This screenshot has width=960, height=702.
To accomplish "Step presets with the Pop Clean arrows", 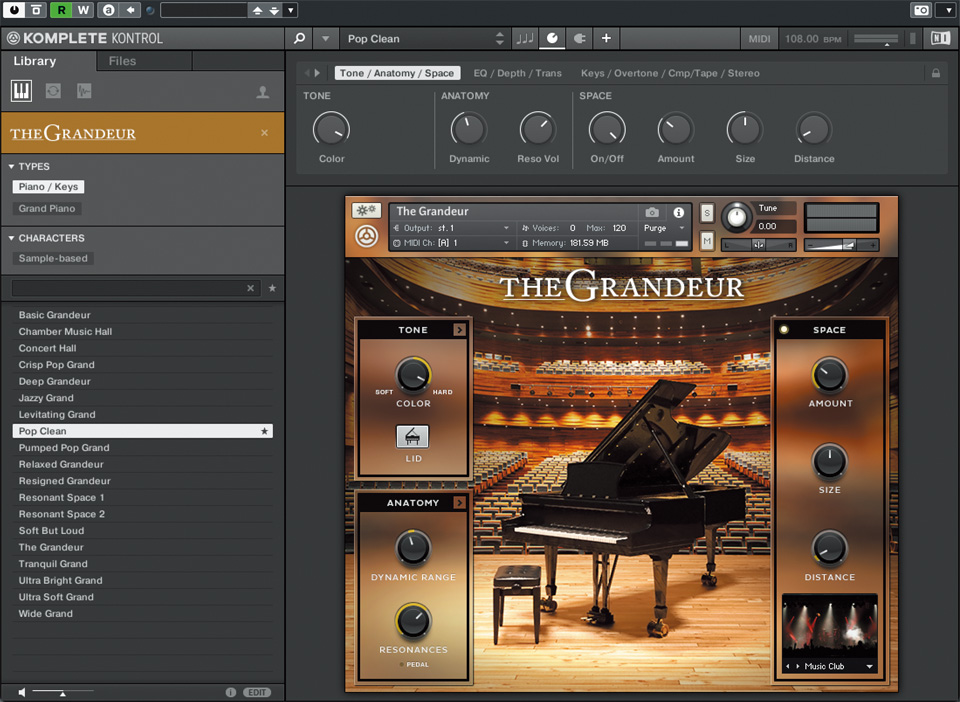I will coord(500,39).
